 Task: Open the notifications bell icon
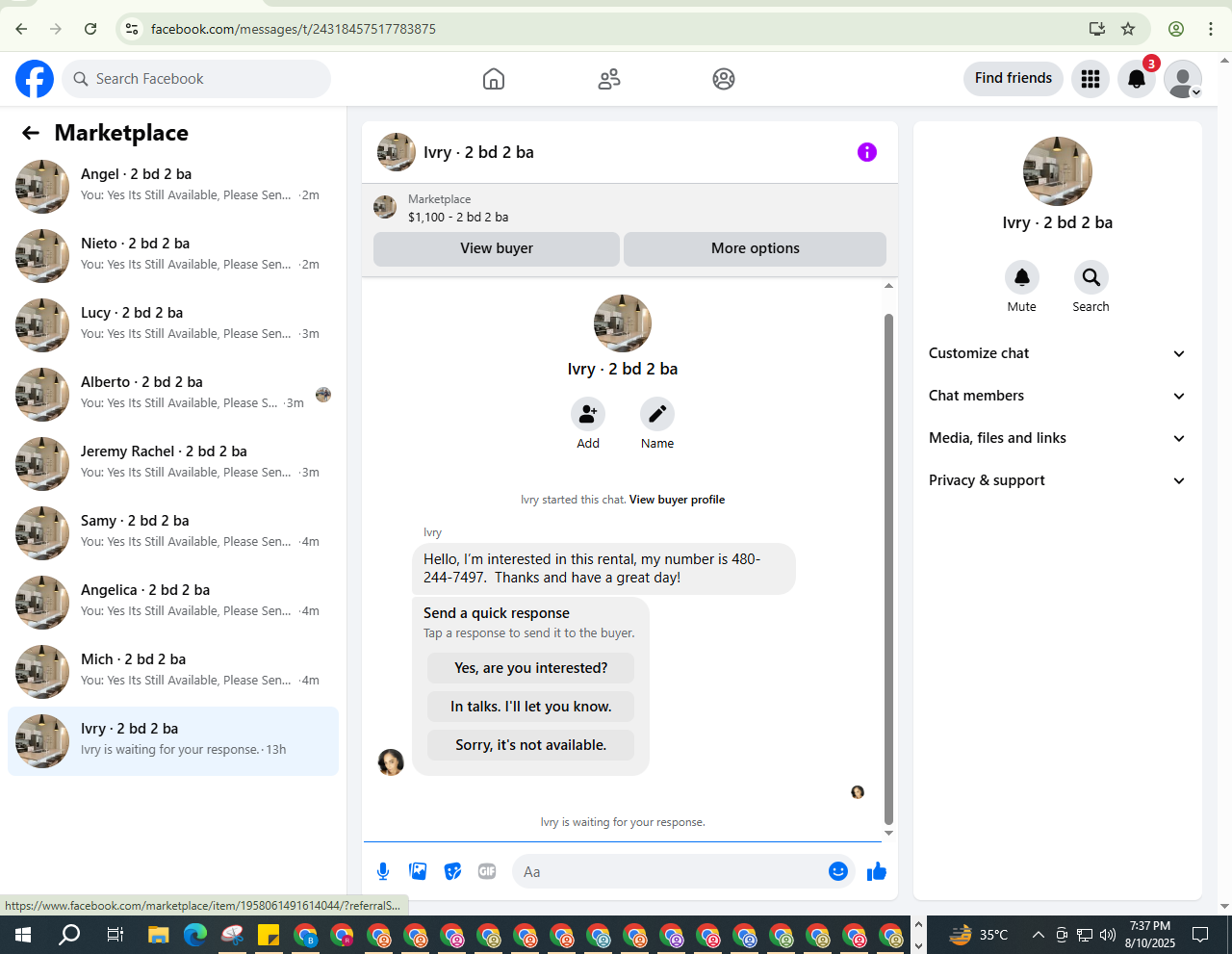point(1137,79)
